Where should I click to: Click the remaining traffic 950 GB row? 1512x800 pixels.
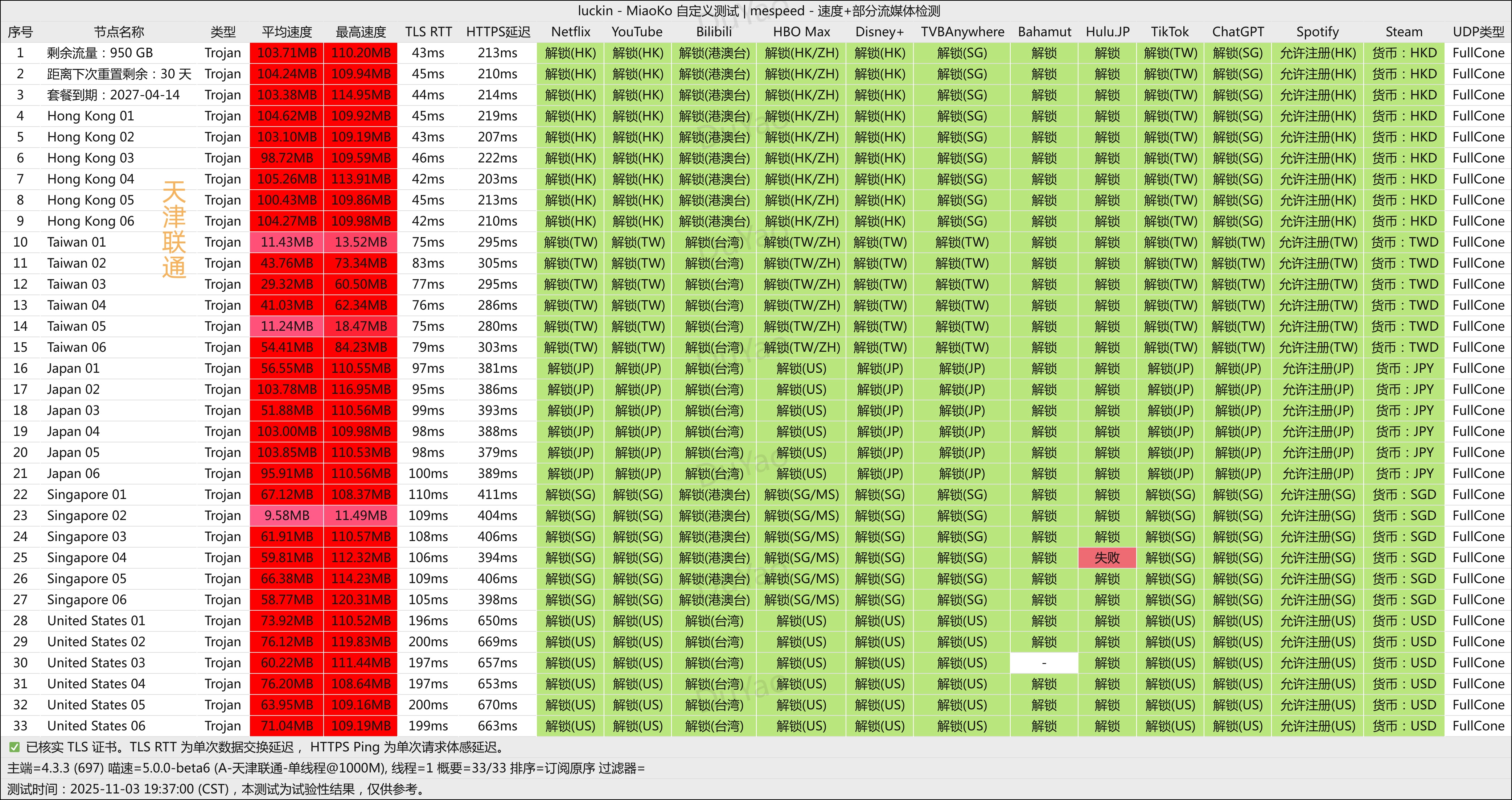coord(100,53)
